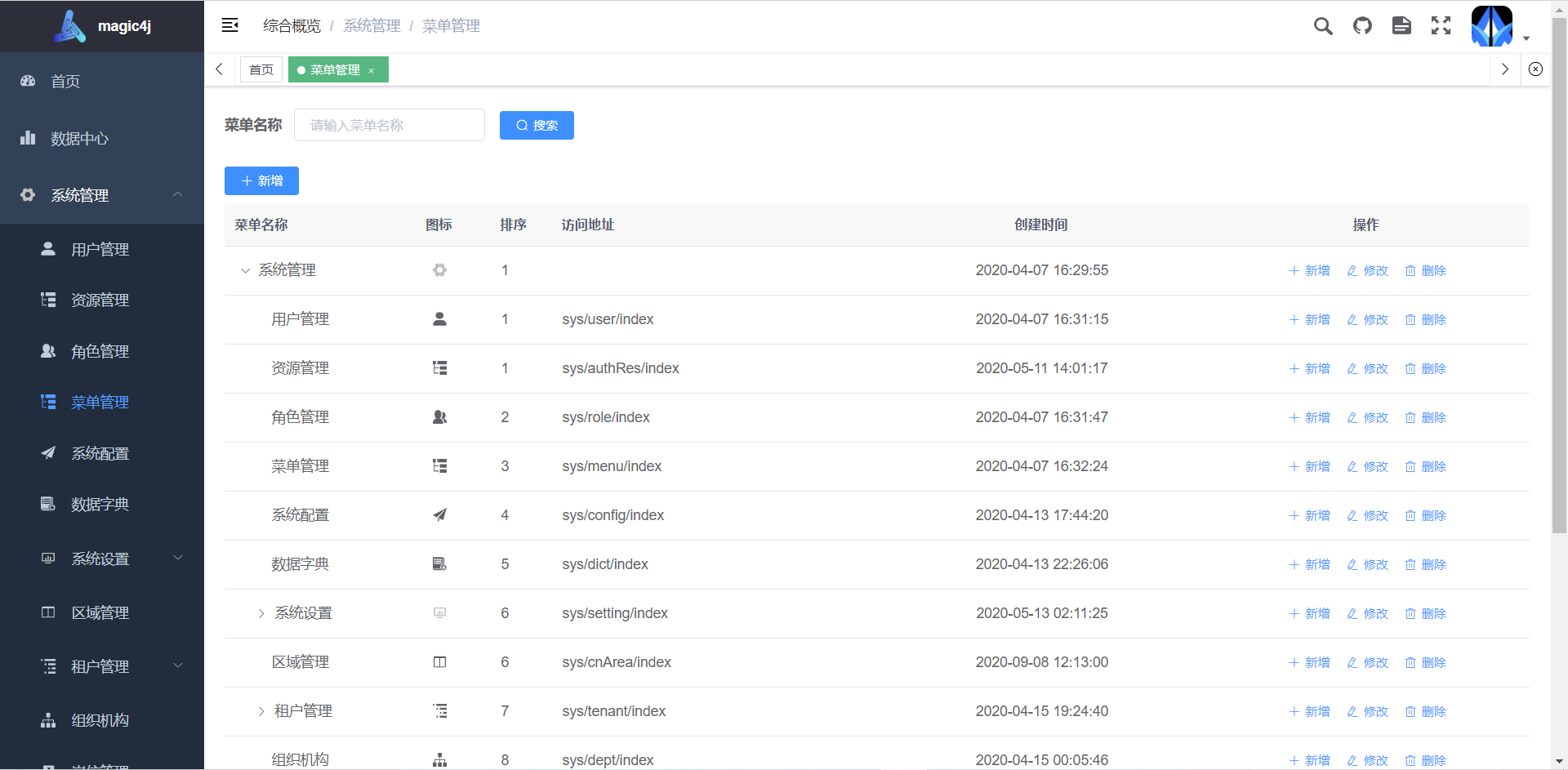Click 删除 in the 系统设置 row
Viewport: 1568px width, 770px height.
1426,613
